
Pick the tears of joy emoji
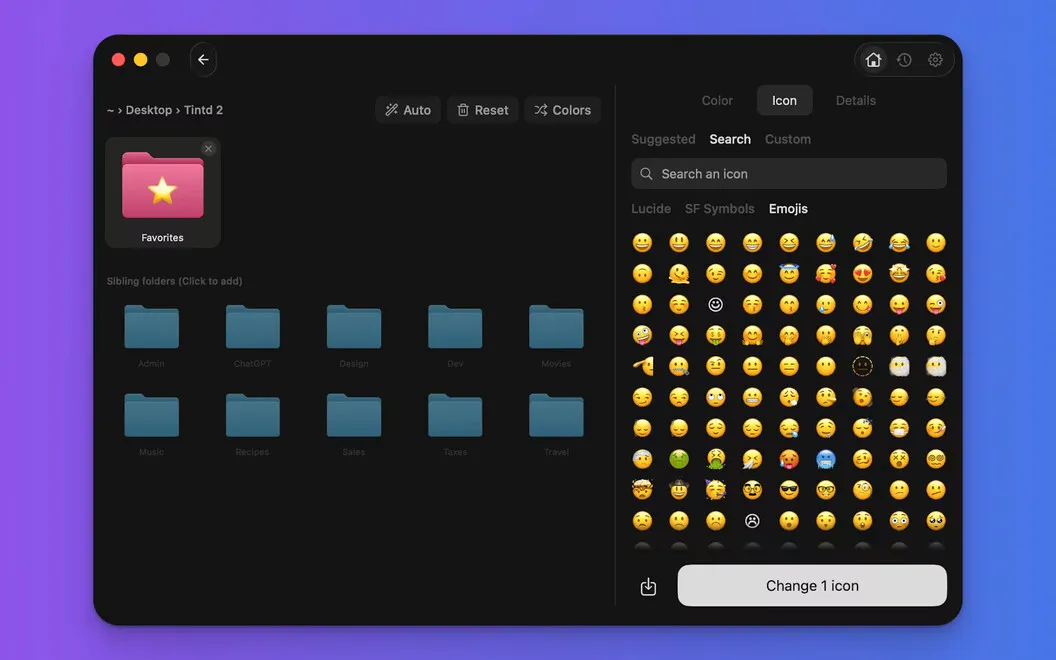pyautogui.click(x=899, y=242)
